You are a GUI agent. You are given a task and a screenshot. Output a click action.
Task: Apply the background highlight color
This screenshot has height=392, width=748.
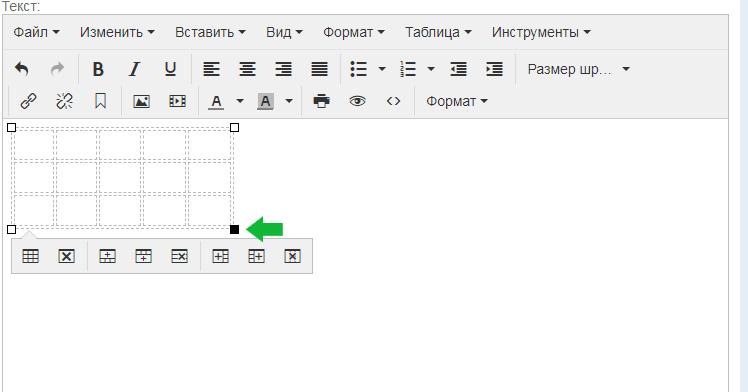265,101
